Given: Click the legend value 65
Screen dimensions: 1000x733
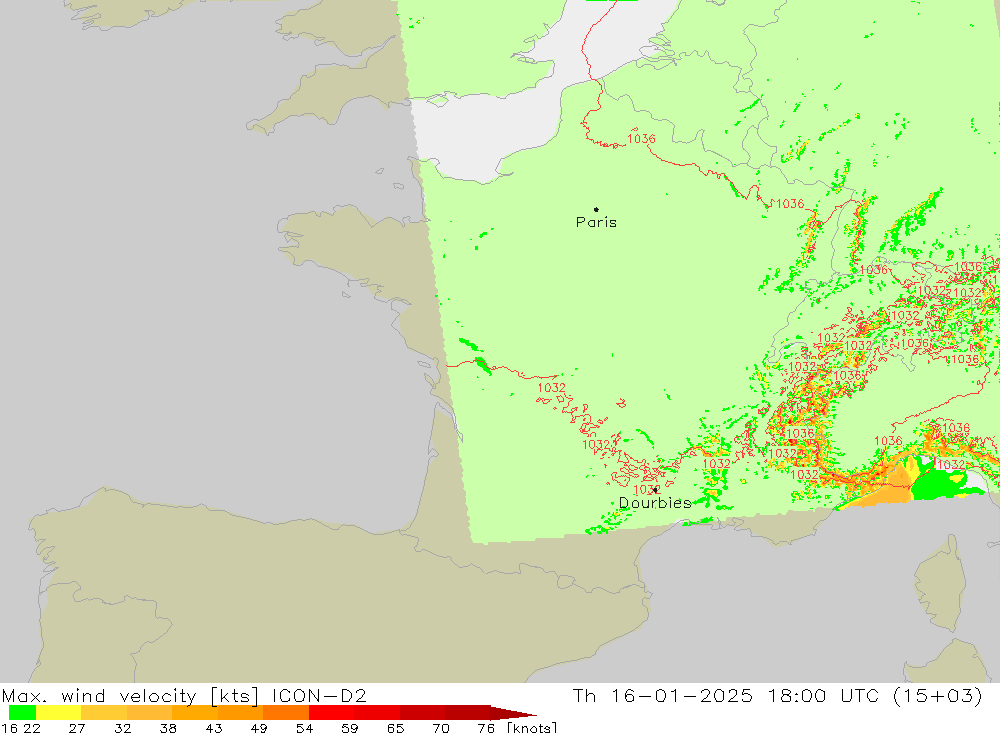Looking at the screenshot, I should click(x=395, y=728).
